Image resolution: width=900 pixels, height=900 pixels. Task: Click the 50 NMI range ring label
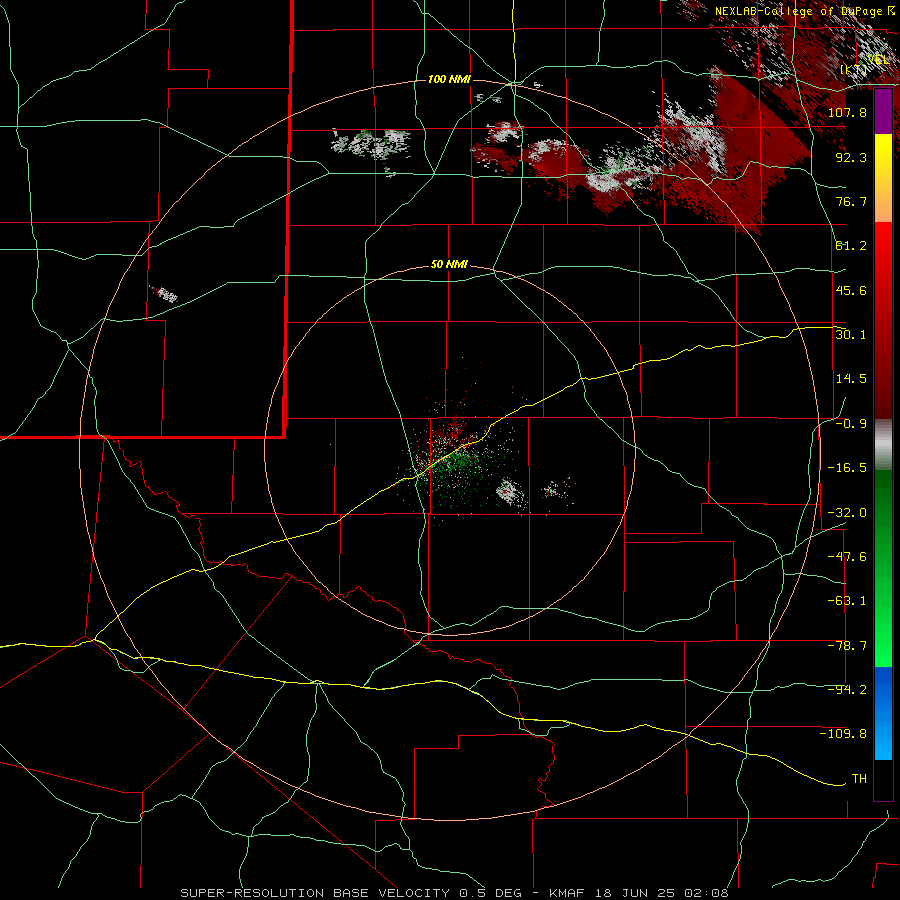click(449, 264)
